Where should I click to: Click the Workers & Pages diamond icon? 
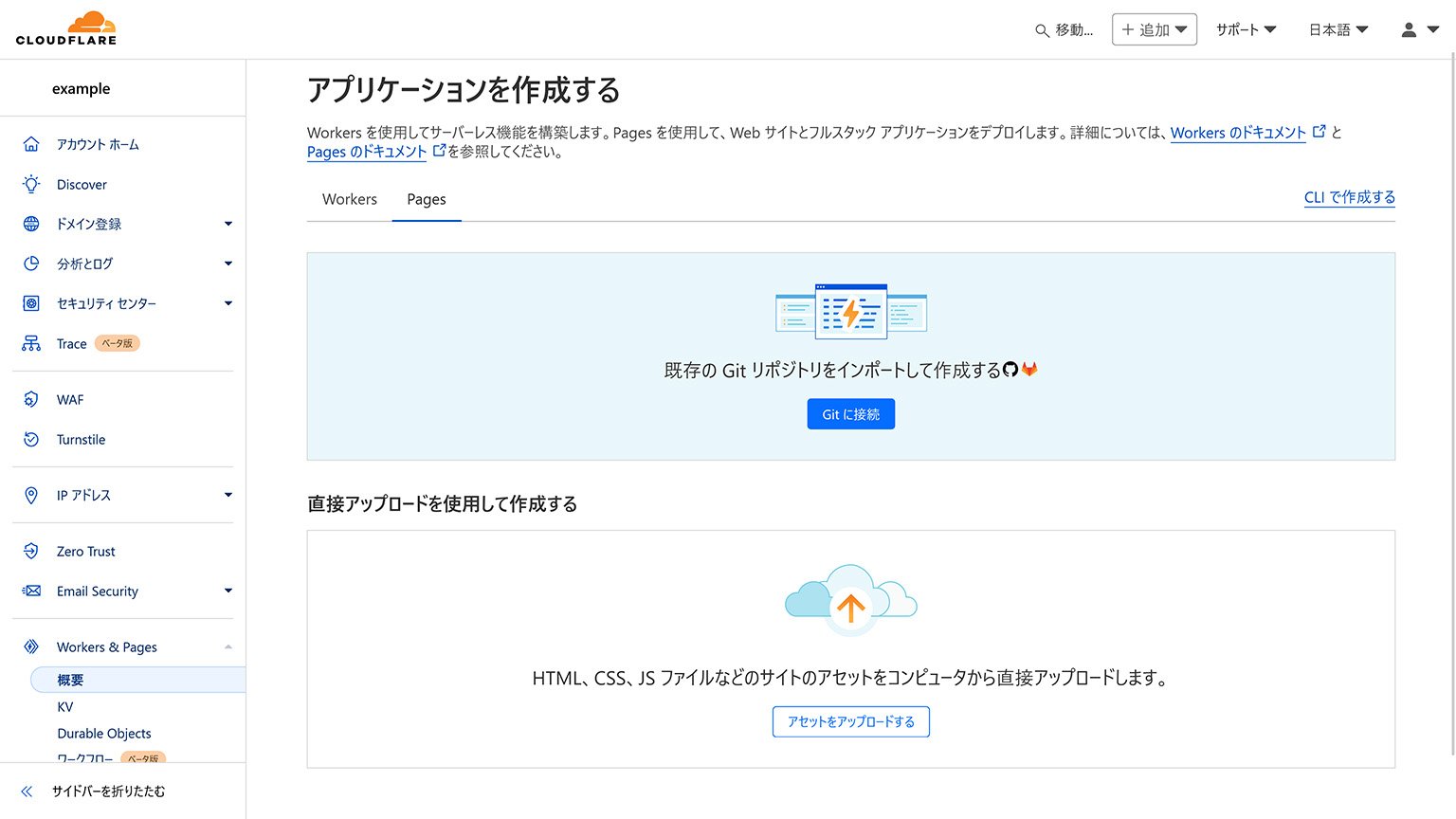pos(31,646)
